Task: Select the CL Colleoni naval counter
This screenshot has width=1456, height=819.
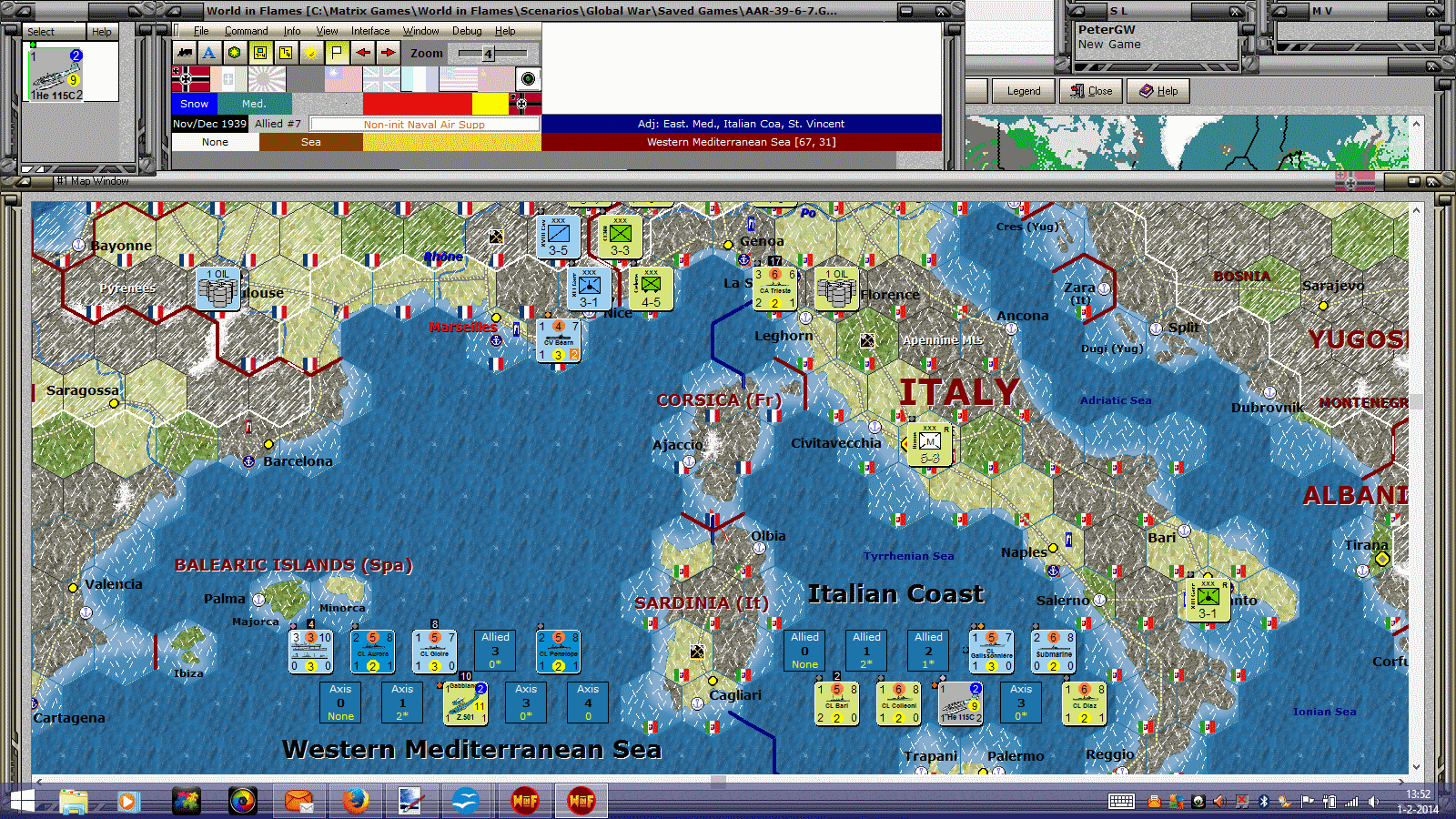Action: pyautogui.click(x=898, y=703)
